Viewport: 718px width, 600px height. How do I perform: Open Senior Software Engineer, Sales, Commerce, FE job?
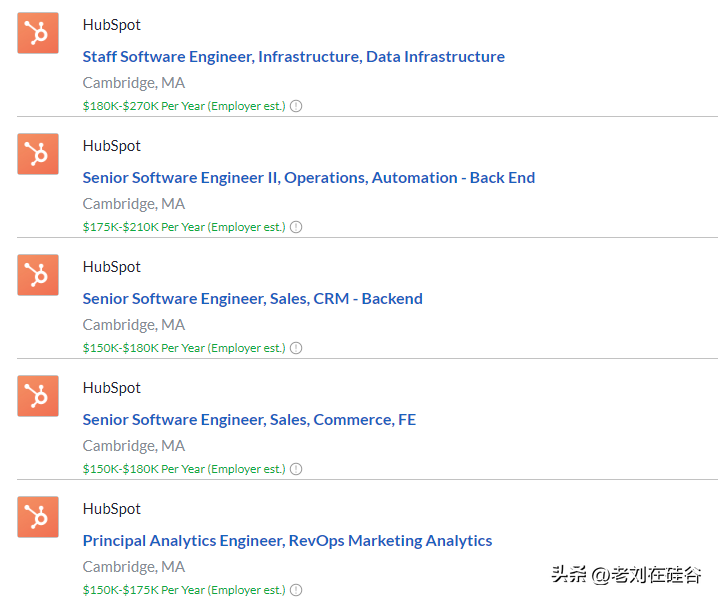pyautogui.click(x=249, y=420)
